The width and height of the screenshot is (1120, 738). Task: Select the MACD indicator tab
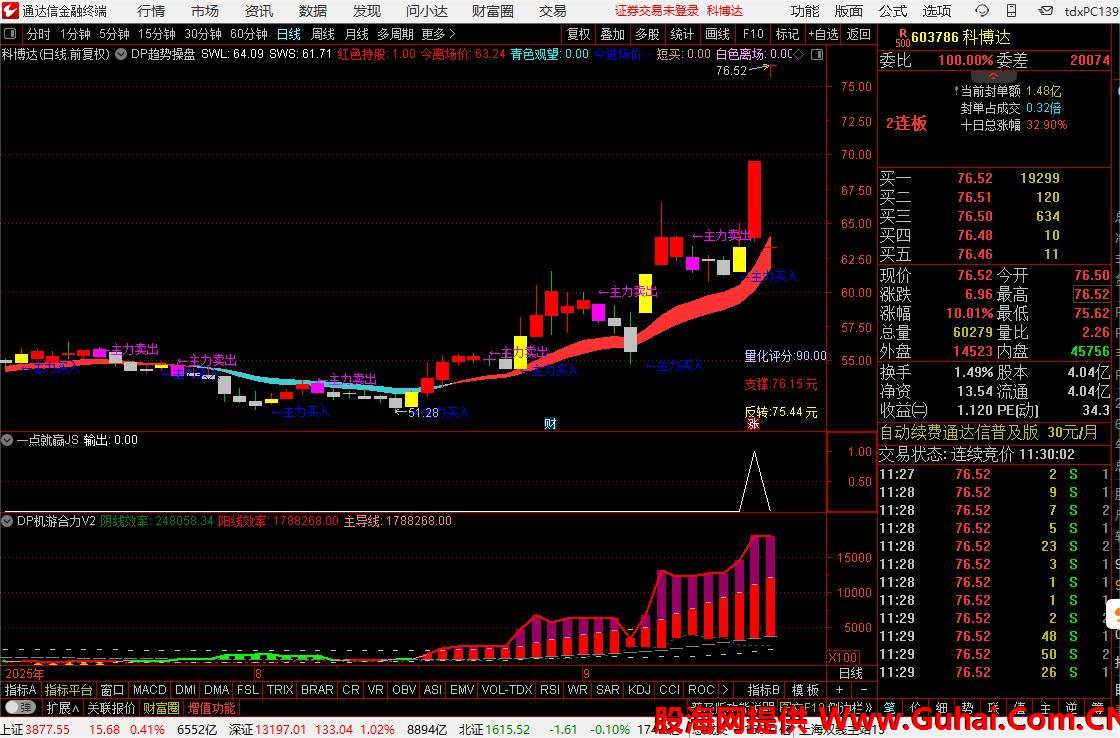pos(149,690)
